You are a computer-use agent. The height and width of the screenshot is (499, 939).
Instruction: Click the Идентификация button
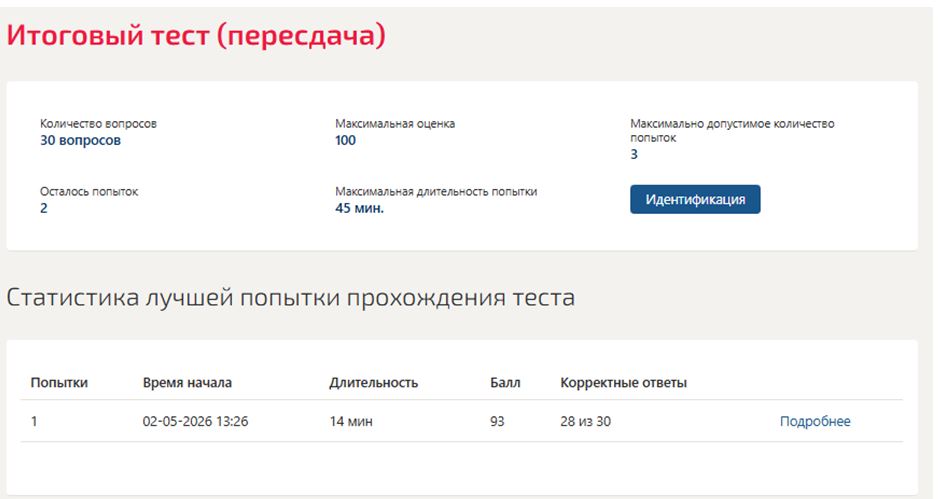coord(695,199)
